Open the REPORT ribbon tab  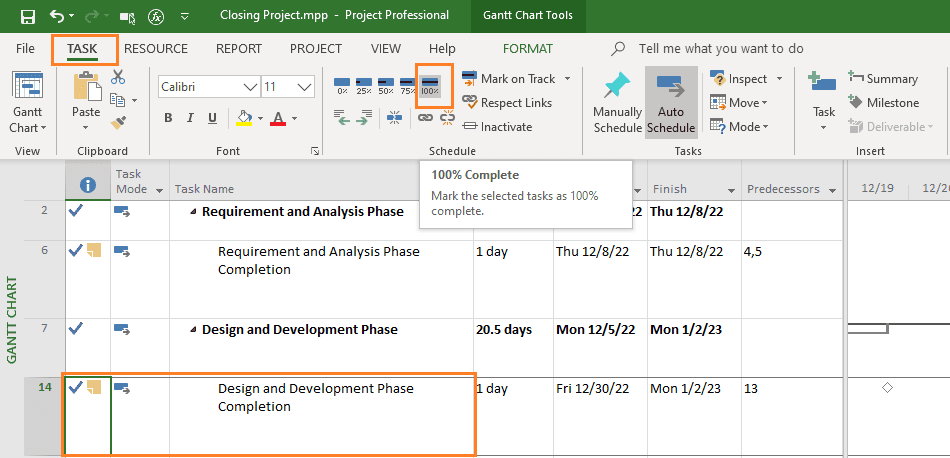[x=239, y=48]
